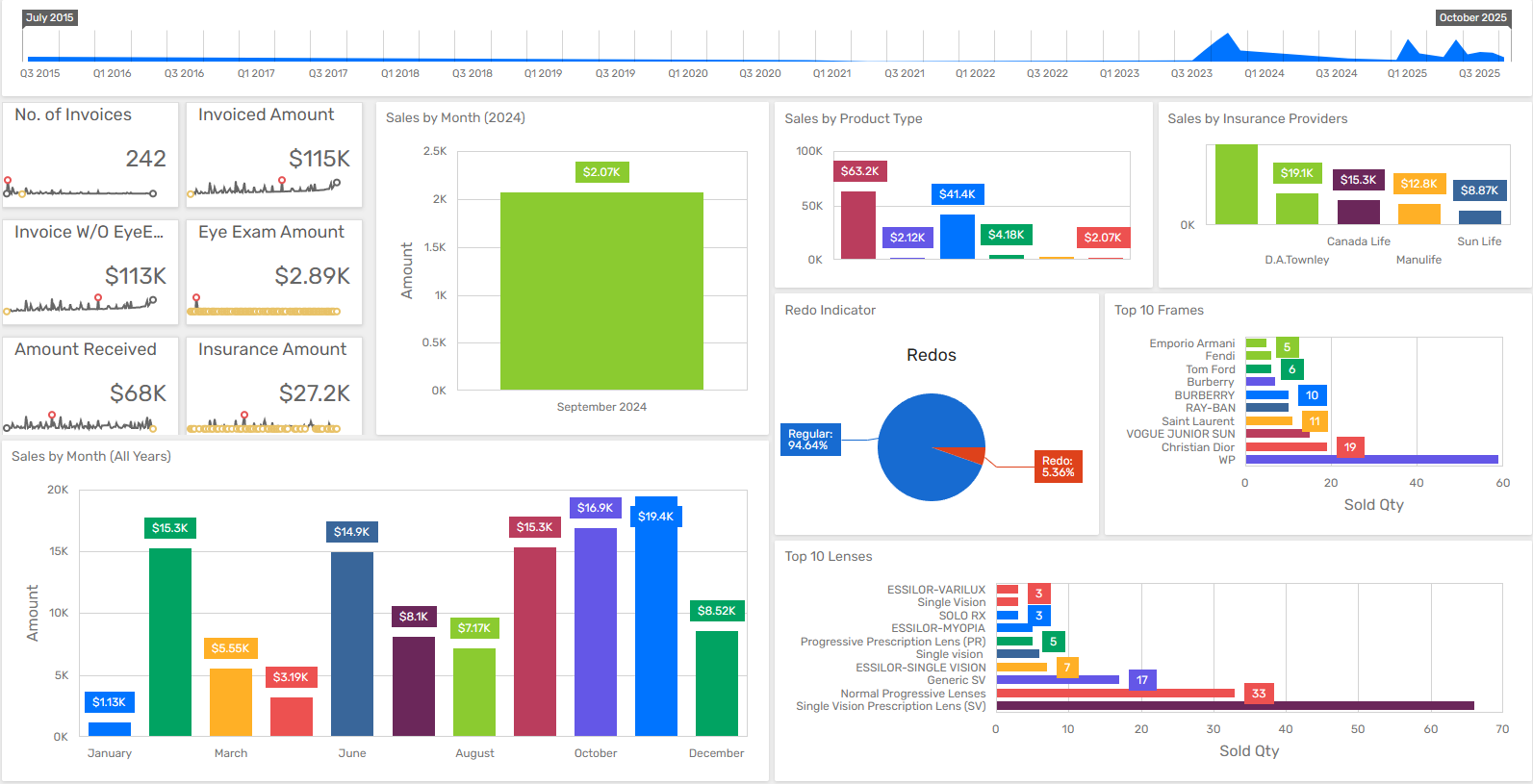Click the Normal Progressive Lenses bar

point(1114,694)
